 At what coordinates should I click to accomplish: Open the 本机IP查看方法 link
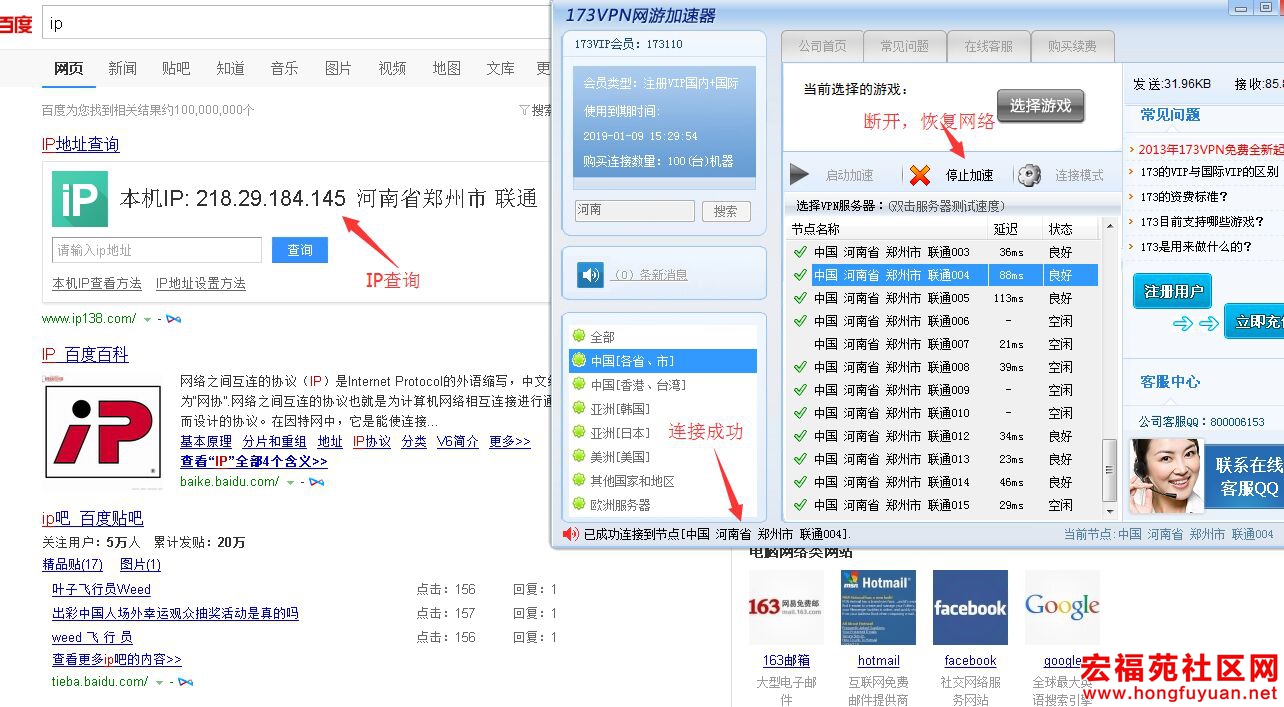pos(97,284)
